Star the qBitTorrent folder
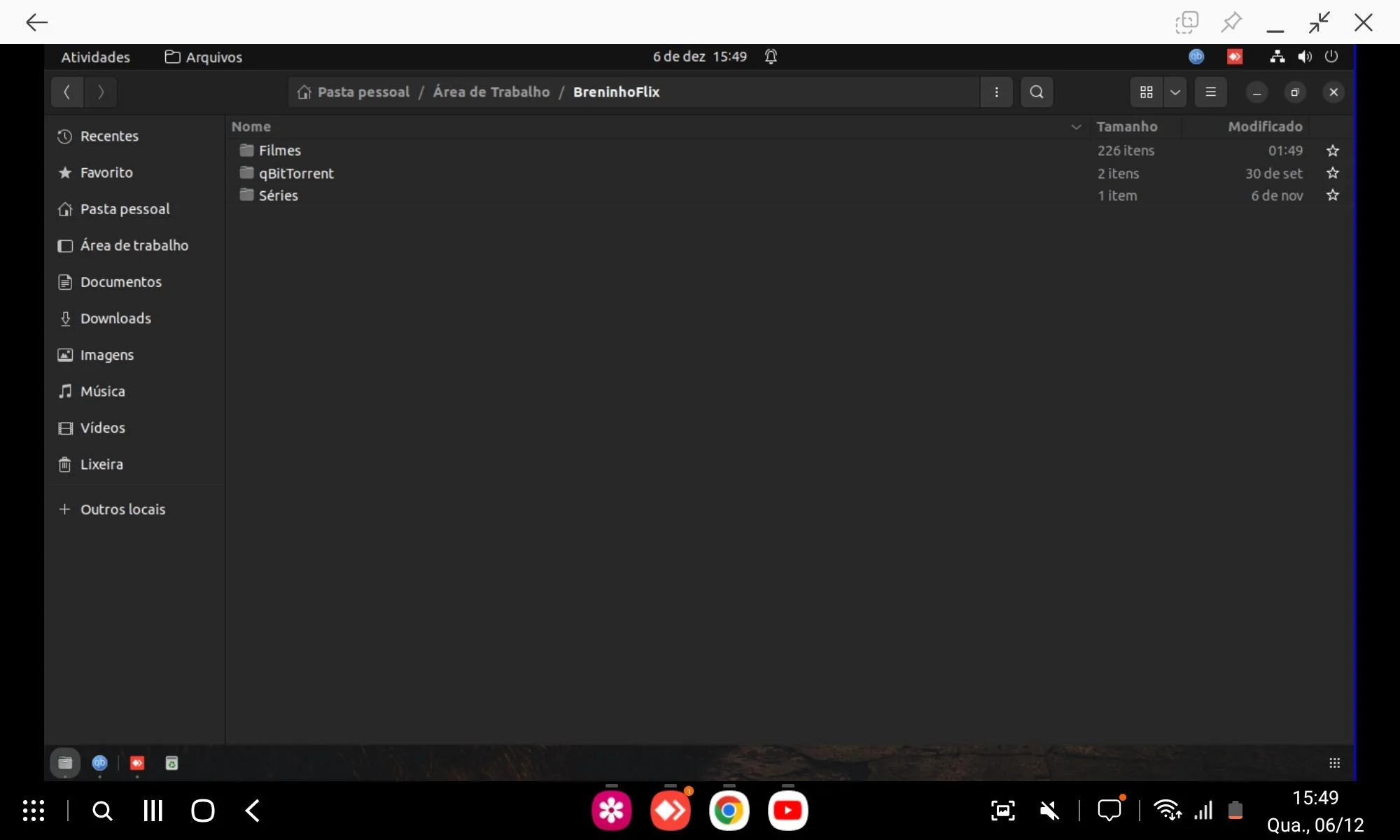This screenshot has width=1400, height=840. click(1332, 173)
